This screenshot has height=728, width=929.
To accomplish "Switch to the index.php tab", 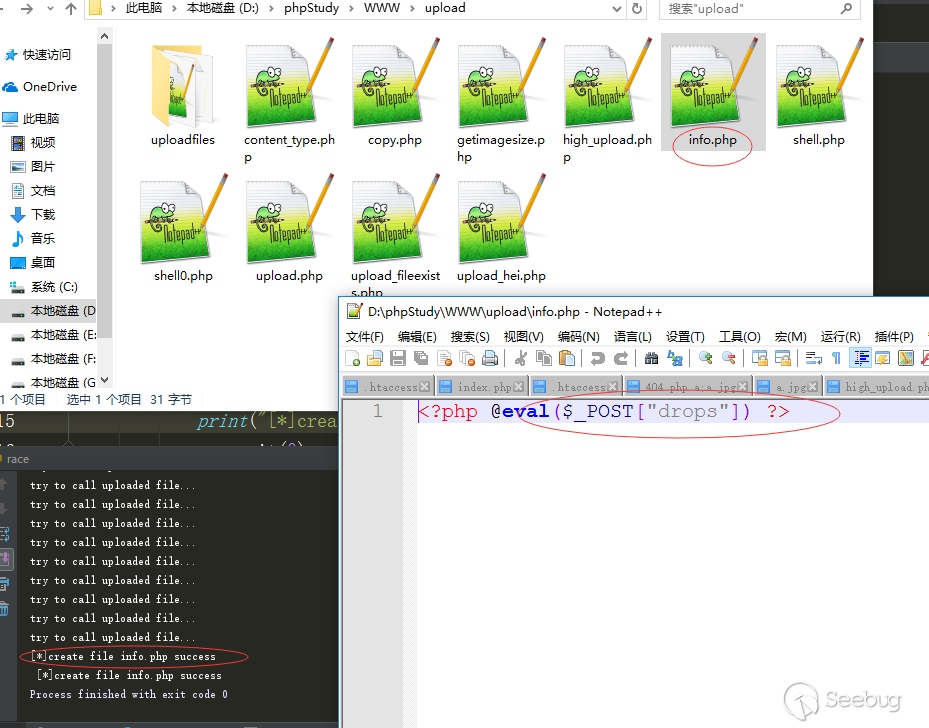I will 484,387.
